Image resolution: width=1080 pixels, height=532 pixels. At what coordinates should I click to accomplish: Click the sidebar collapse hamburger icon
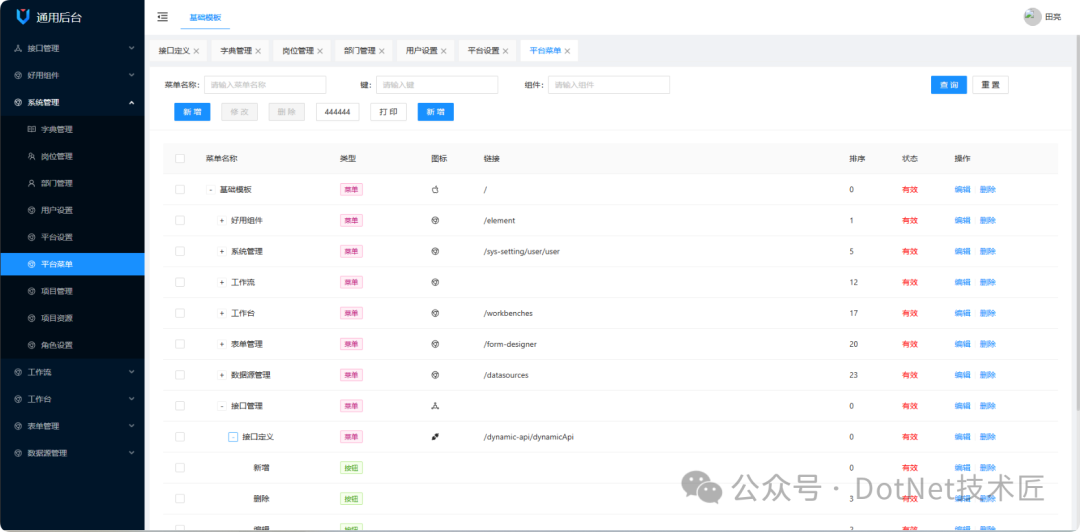(x=163, y=17)
